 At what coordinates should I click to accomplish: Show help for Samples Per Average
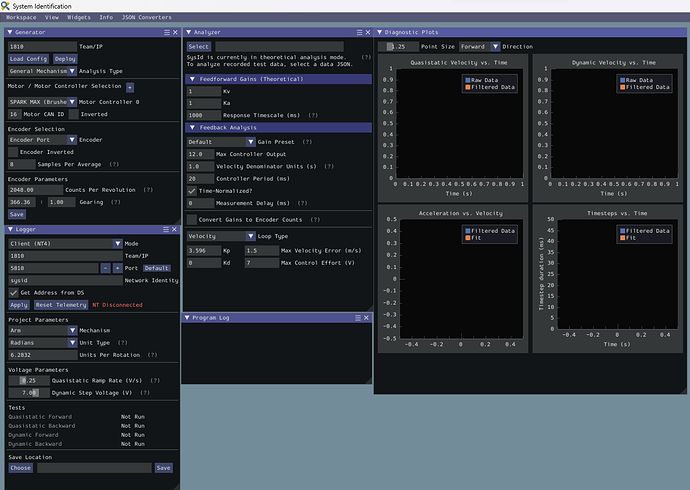point(114,164)
